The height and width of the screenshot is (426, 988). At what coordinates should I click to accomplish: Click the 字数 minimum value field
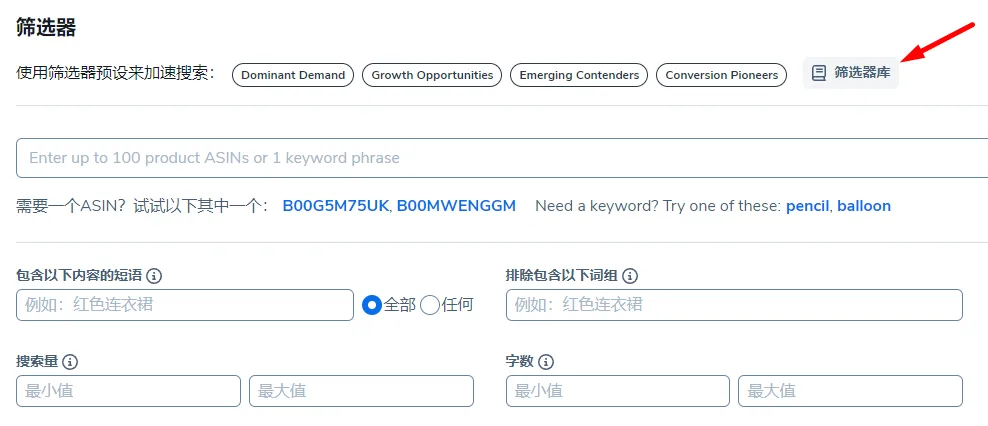[x=618, y=391]
